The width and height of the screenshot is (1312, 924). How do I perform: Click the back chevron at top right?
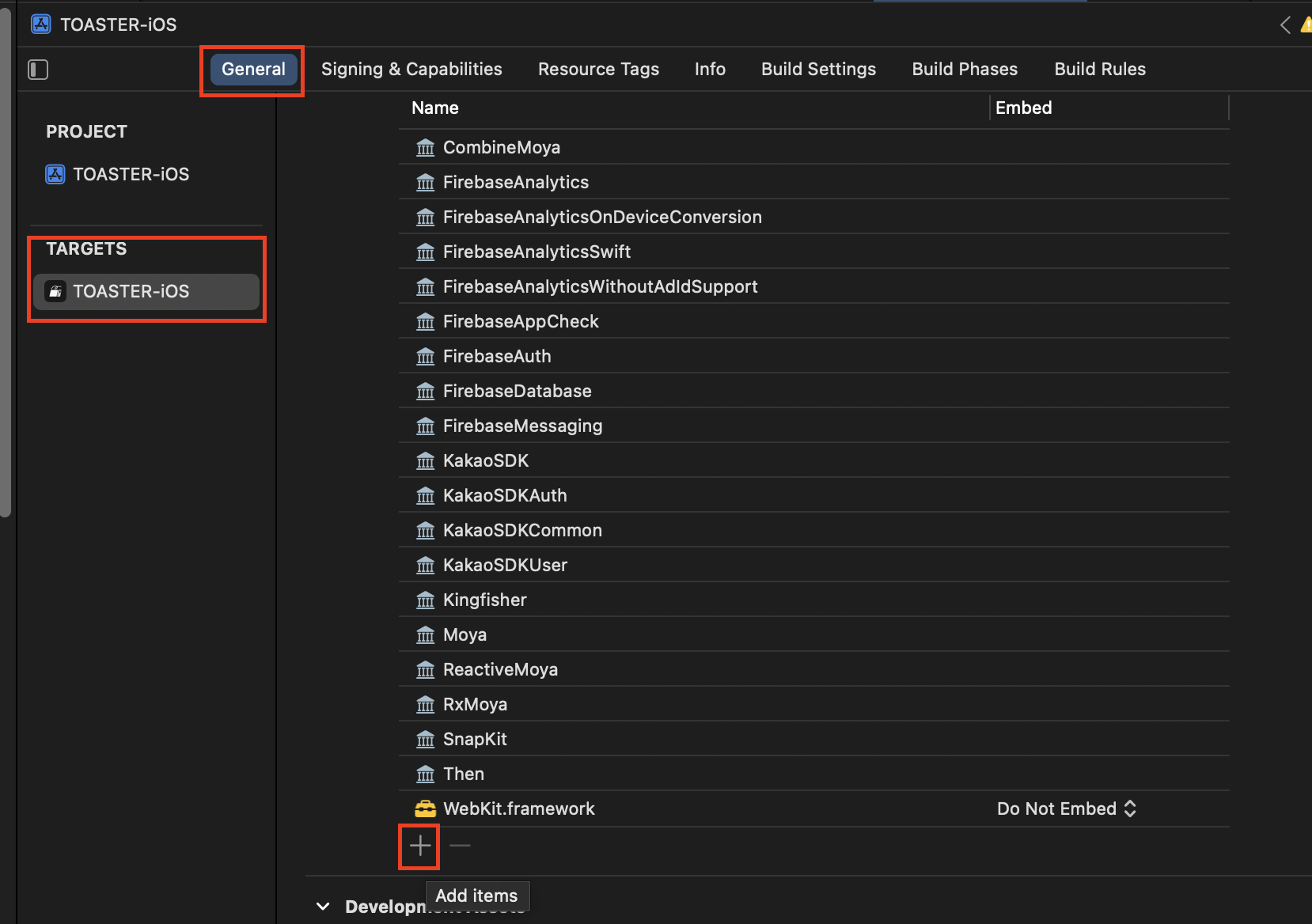coord(1285,25)
